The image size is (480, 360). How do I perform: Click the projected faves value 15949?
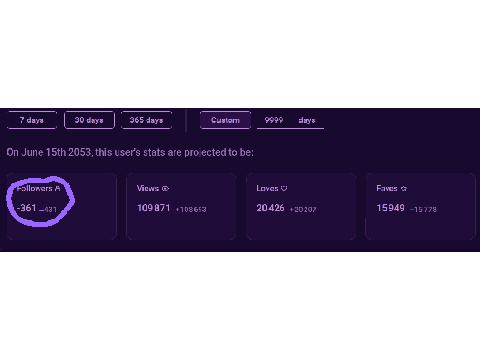390,208
